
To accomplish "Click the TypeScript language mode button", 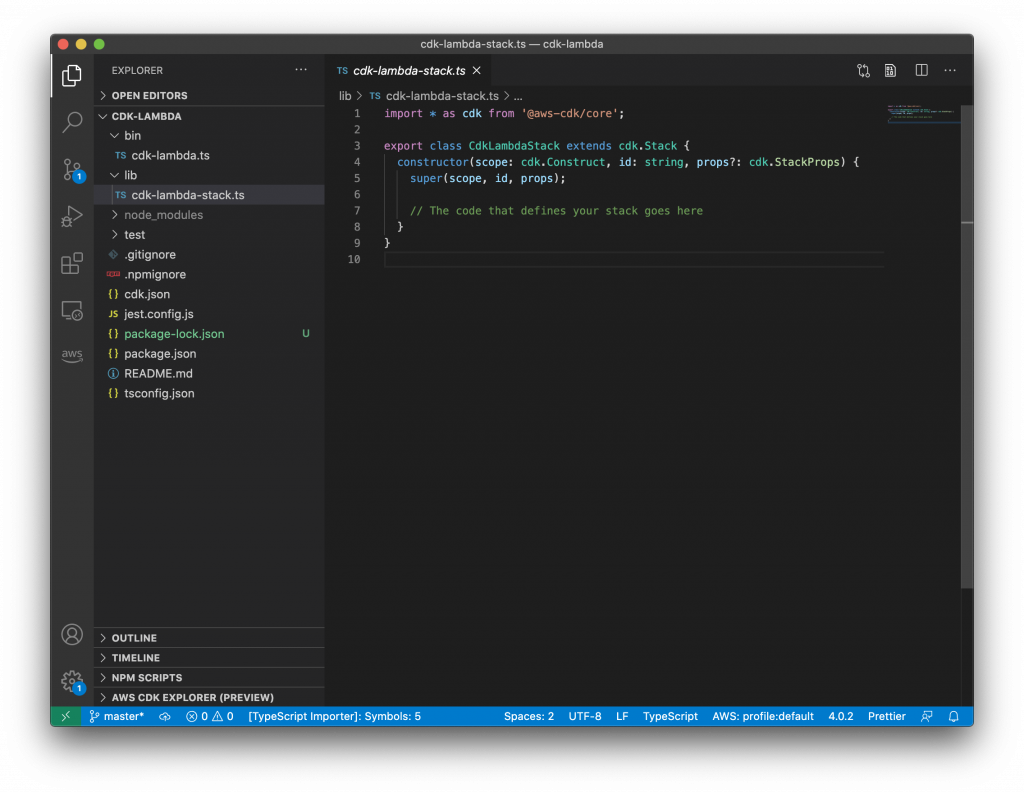I will [670, 716].
